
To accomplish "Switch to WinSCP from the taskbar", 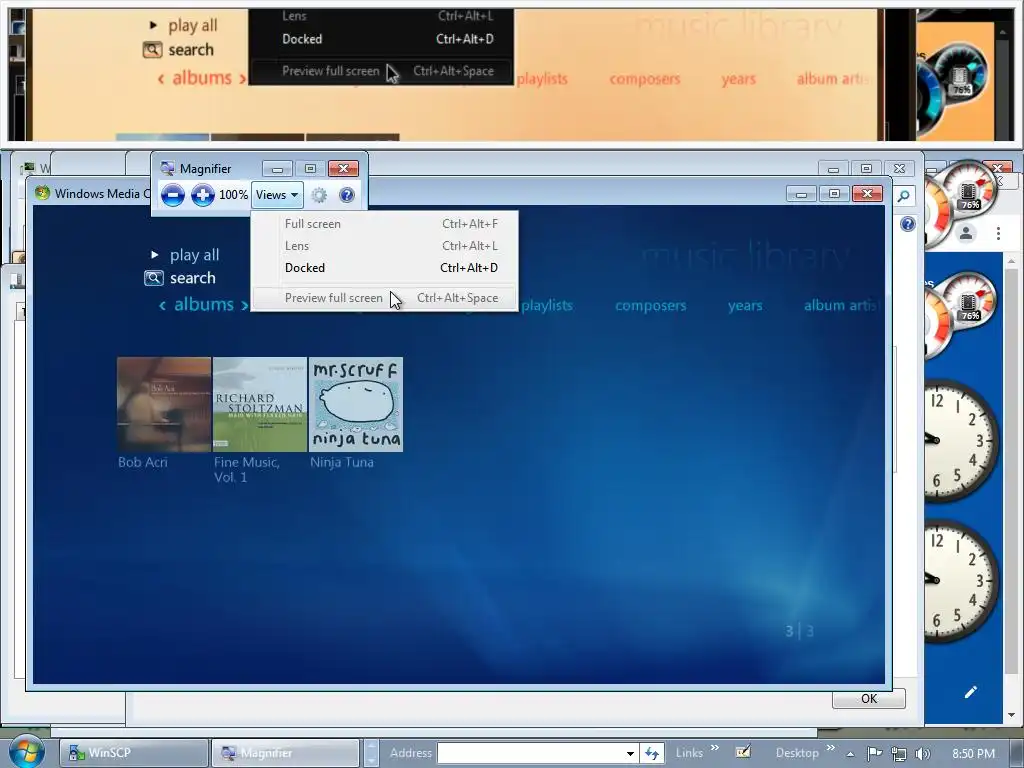I will pos(135,752).
